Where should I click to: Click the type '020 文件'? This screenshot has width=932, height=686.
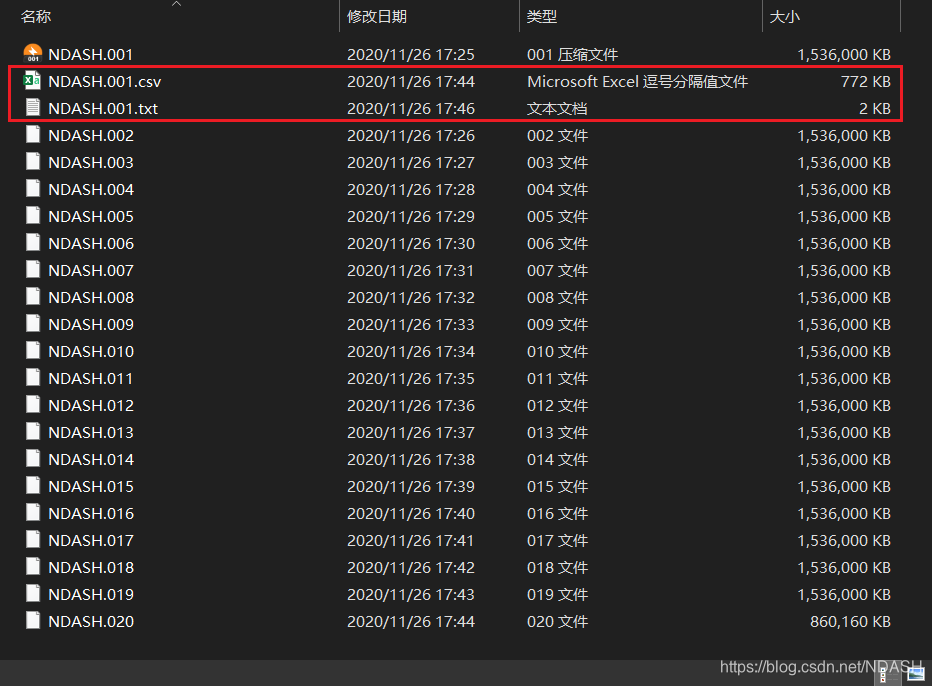coord(557,621)
